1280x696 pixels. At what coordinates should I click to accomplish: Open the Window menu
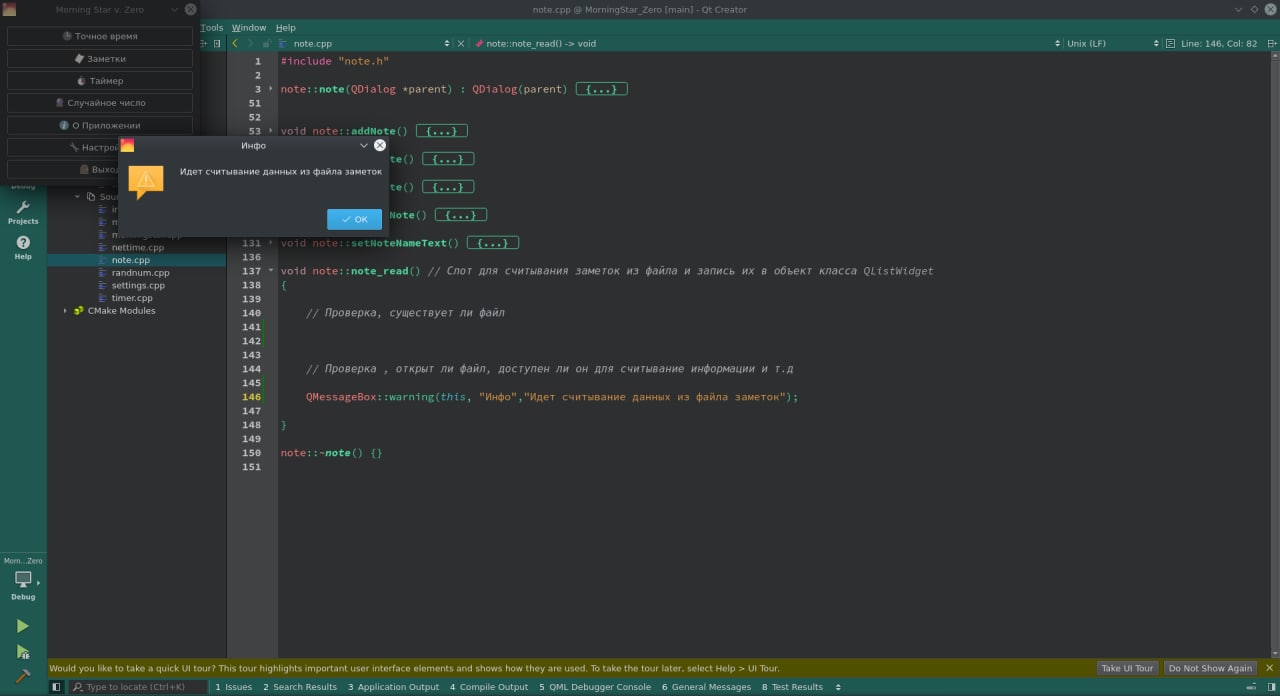(249, 28)
